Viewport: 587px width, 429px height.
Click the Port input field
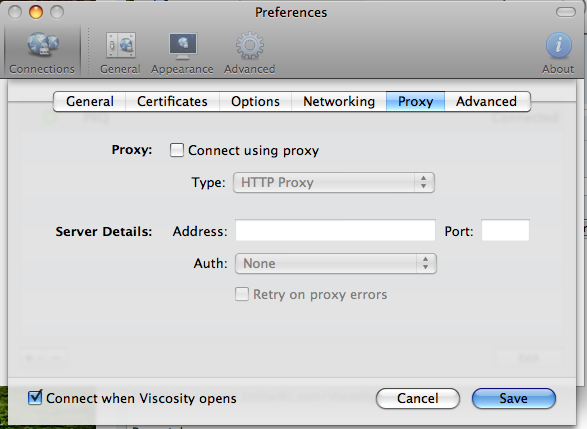coord(505,230)
